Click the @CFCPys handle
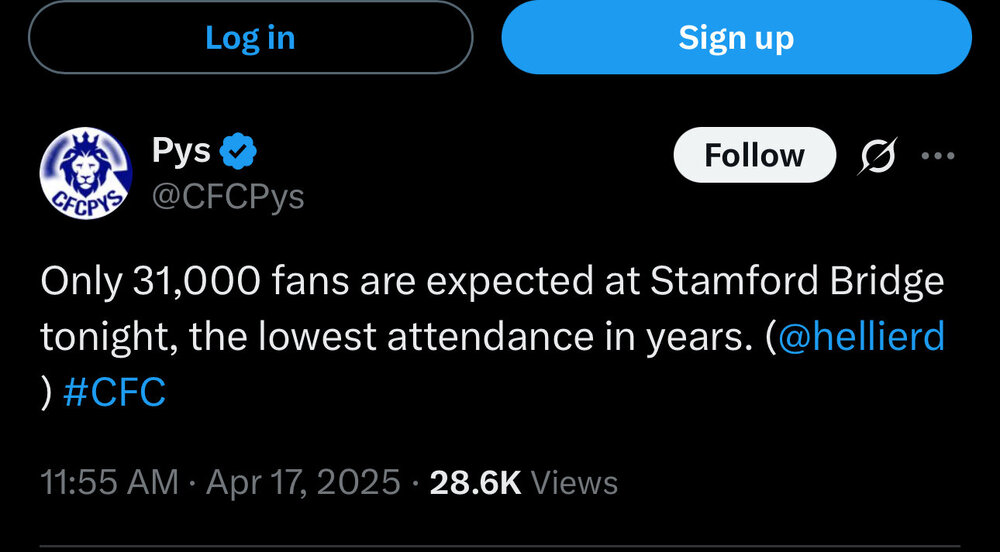Screen dimensions: 1000x552 [x=228, y=197]
